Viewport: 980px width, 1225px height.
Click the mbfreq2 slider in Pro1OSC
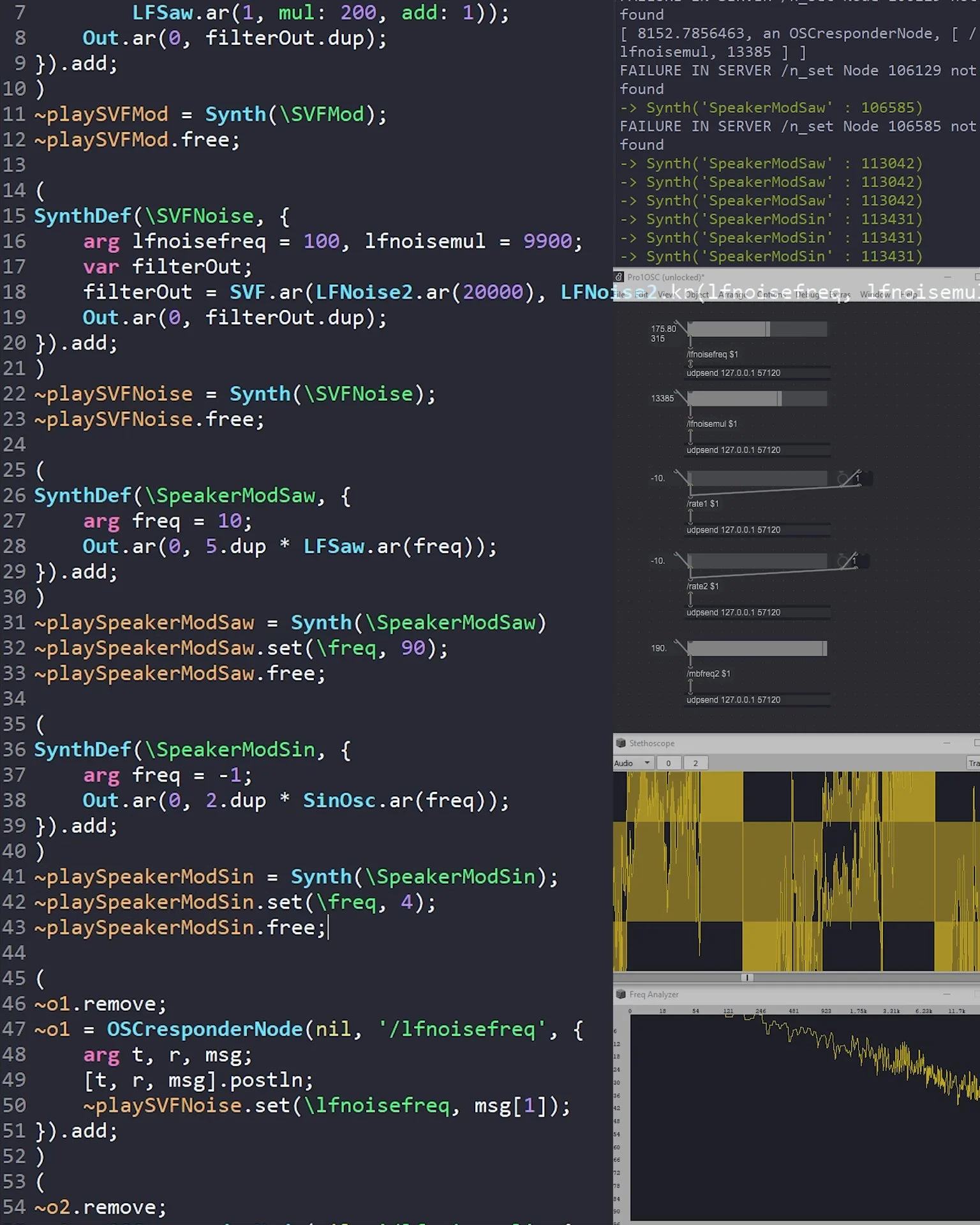(x=757, y=649)
